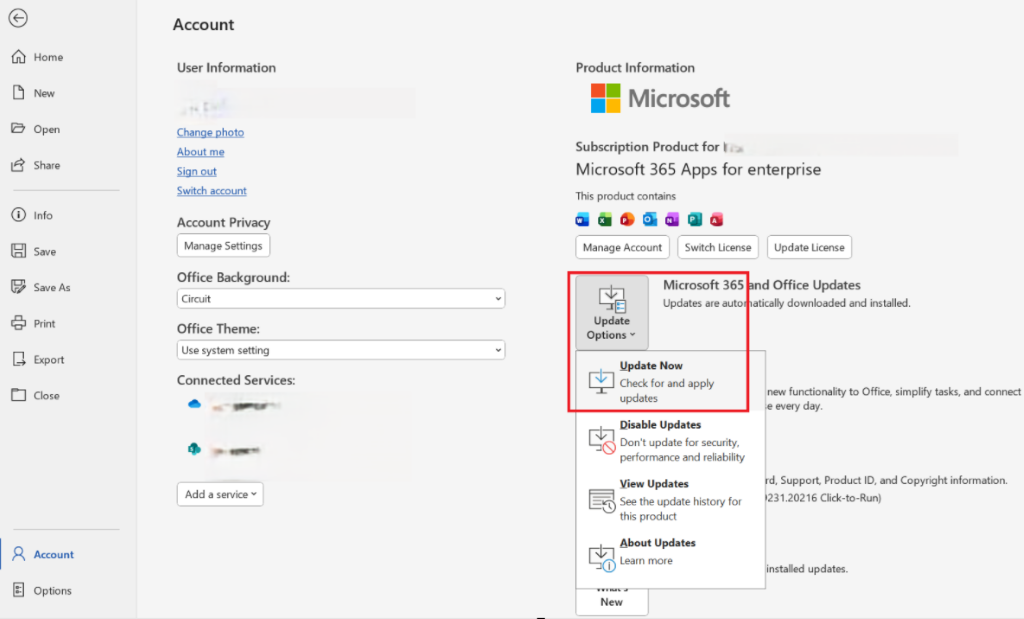Click the What's New button
This screenshot has width=1024, height=619.
(x=612, y=601)
